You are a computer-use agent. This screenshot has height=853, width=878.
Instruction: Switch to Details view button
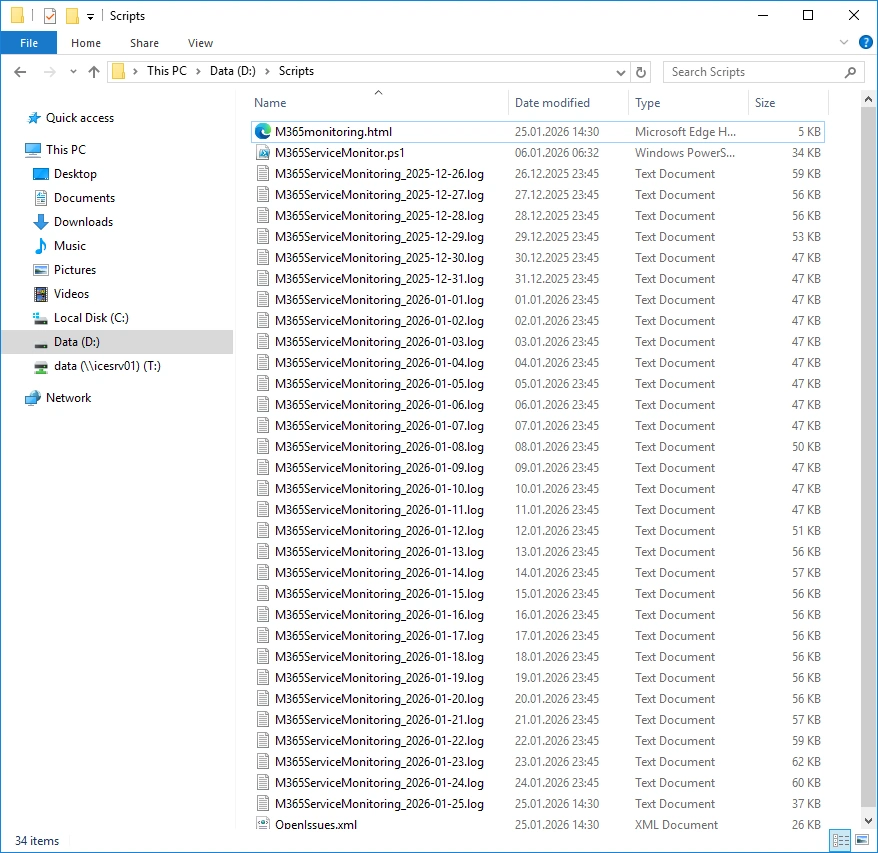coord(840,841)
